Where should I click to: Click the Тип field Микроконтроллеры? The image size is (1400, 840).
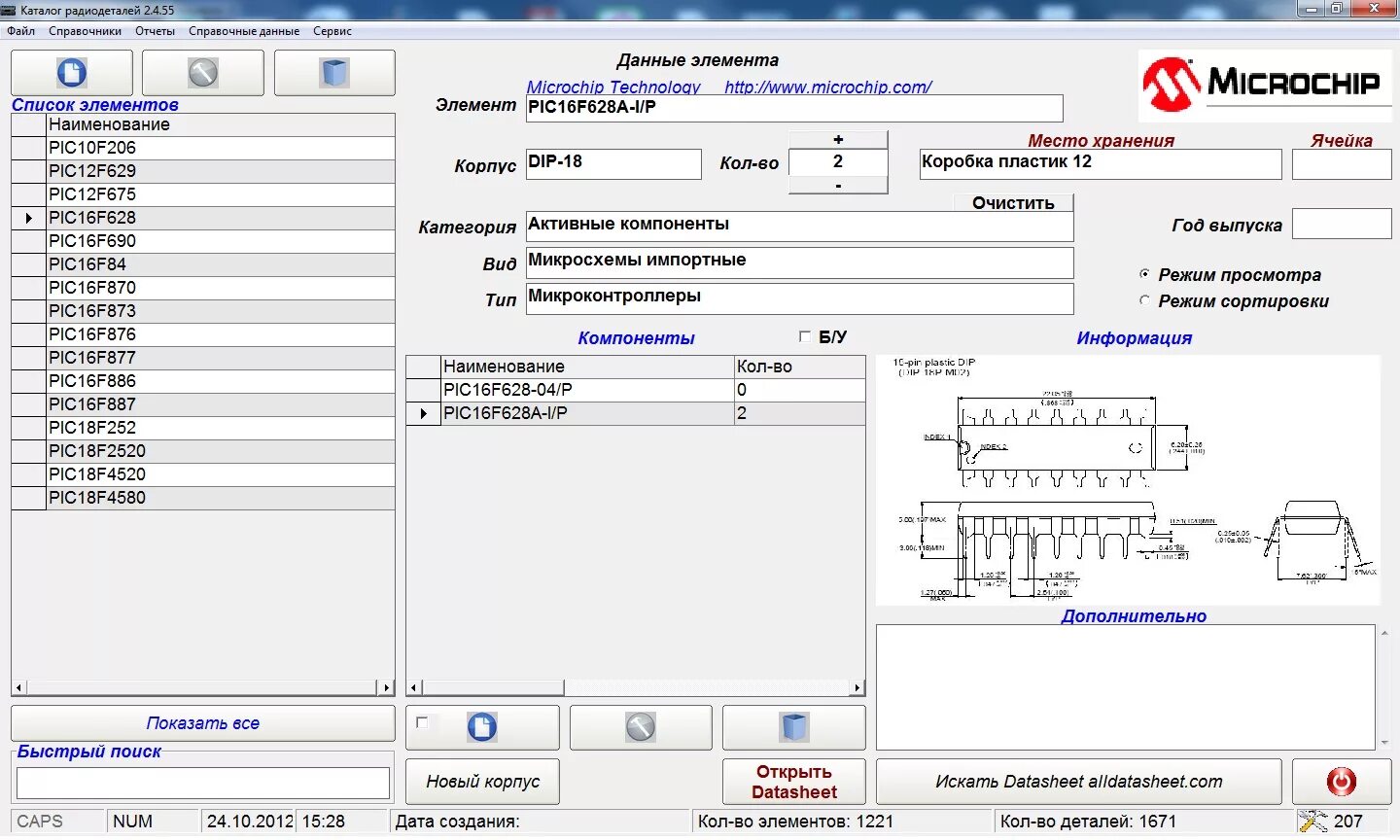(x=800, y=298)
